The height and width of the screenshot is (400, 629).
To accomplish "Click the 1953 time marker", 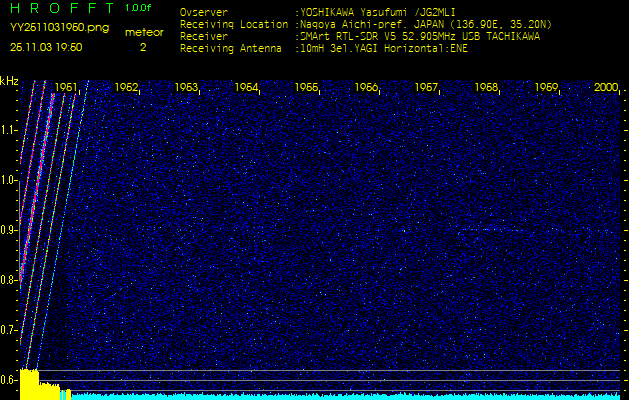I will coord(186,88).
